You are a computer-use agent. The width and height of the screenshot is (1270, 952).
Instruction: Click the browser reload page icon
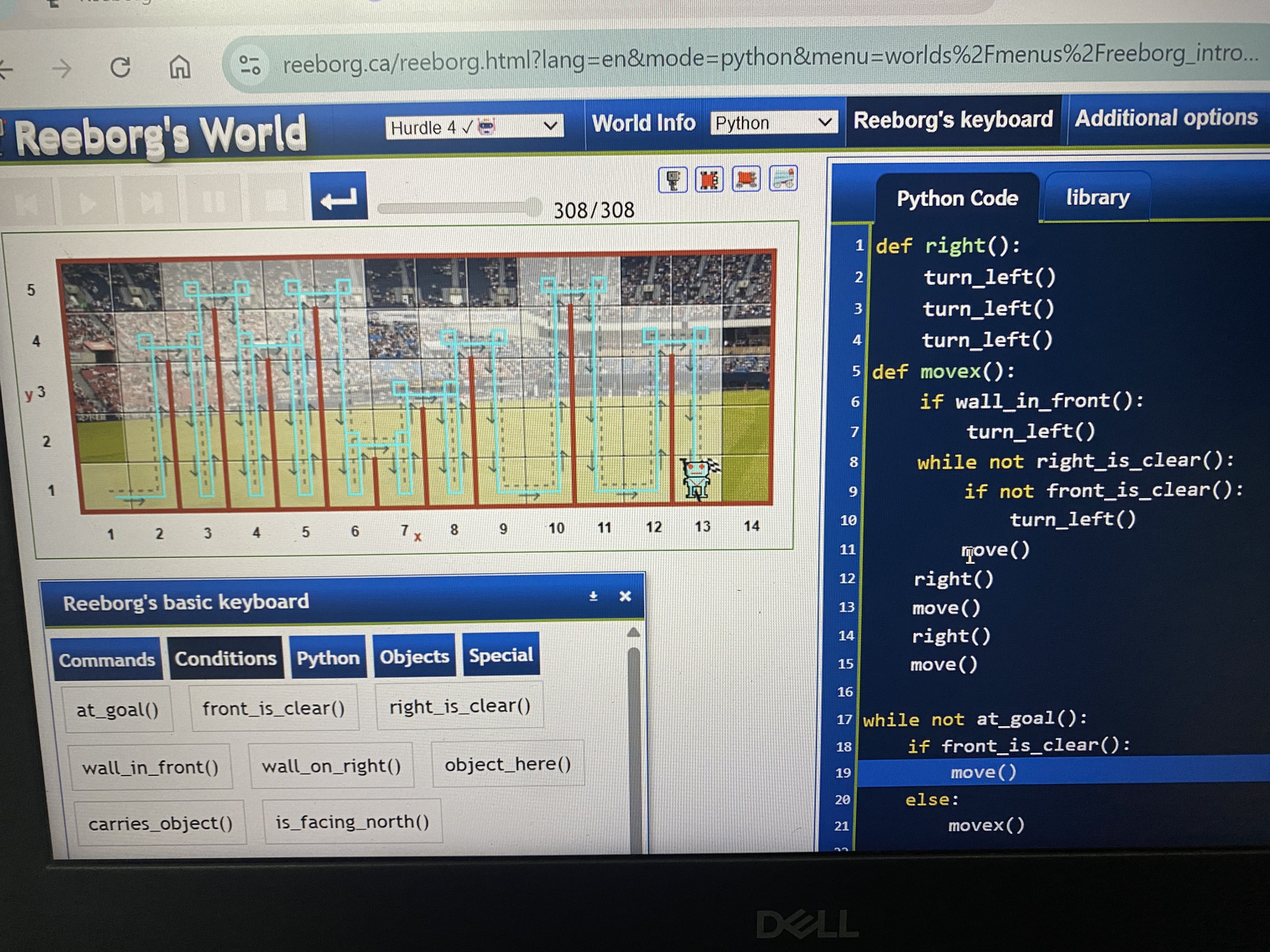click(121, 68)
